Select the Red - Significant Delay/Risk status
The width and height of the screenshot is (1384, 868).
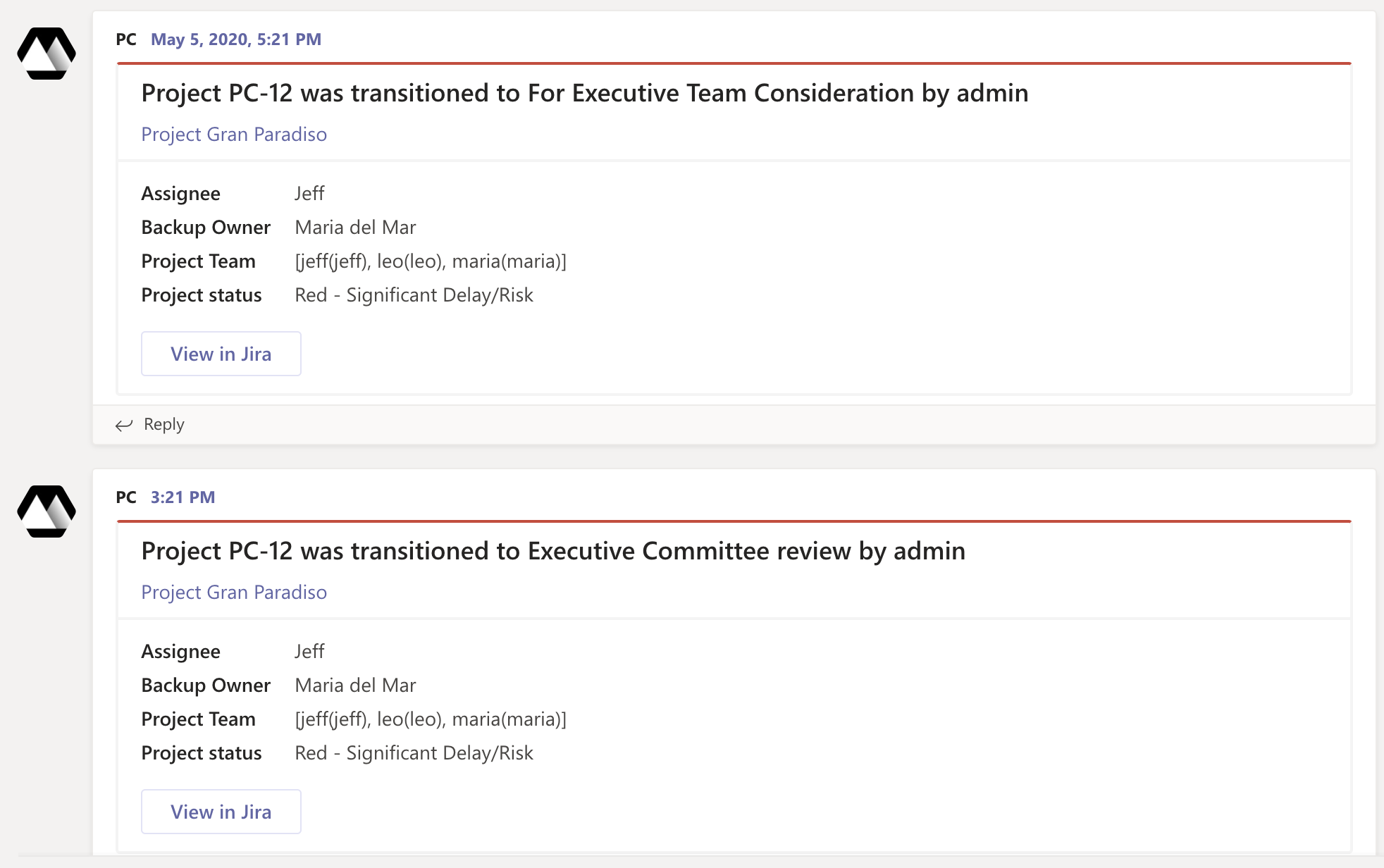click(414, 294)
